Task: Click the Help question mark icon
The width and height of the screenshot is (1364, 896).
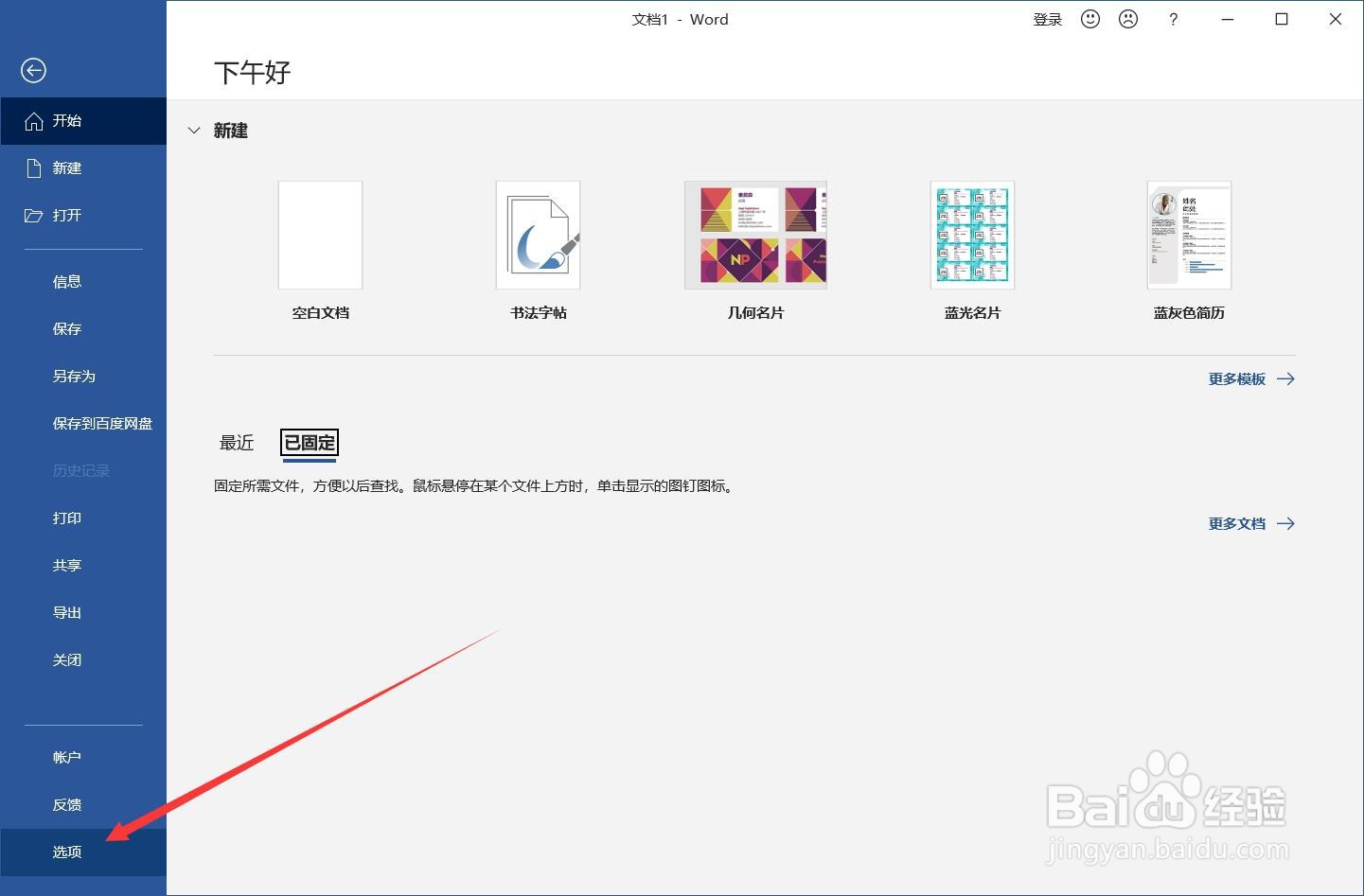Action: [x=1173, y=19]
